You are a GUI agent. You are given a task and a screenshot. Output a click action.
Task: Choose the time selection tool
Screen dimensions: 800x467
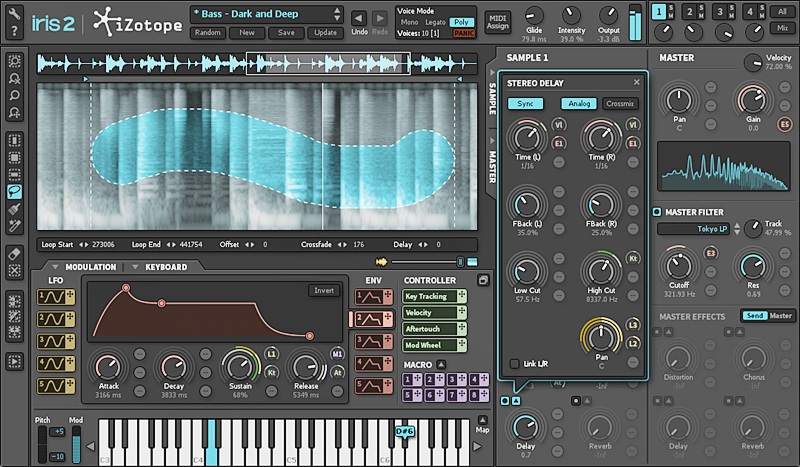[14, 140]
